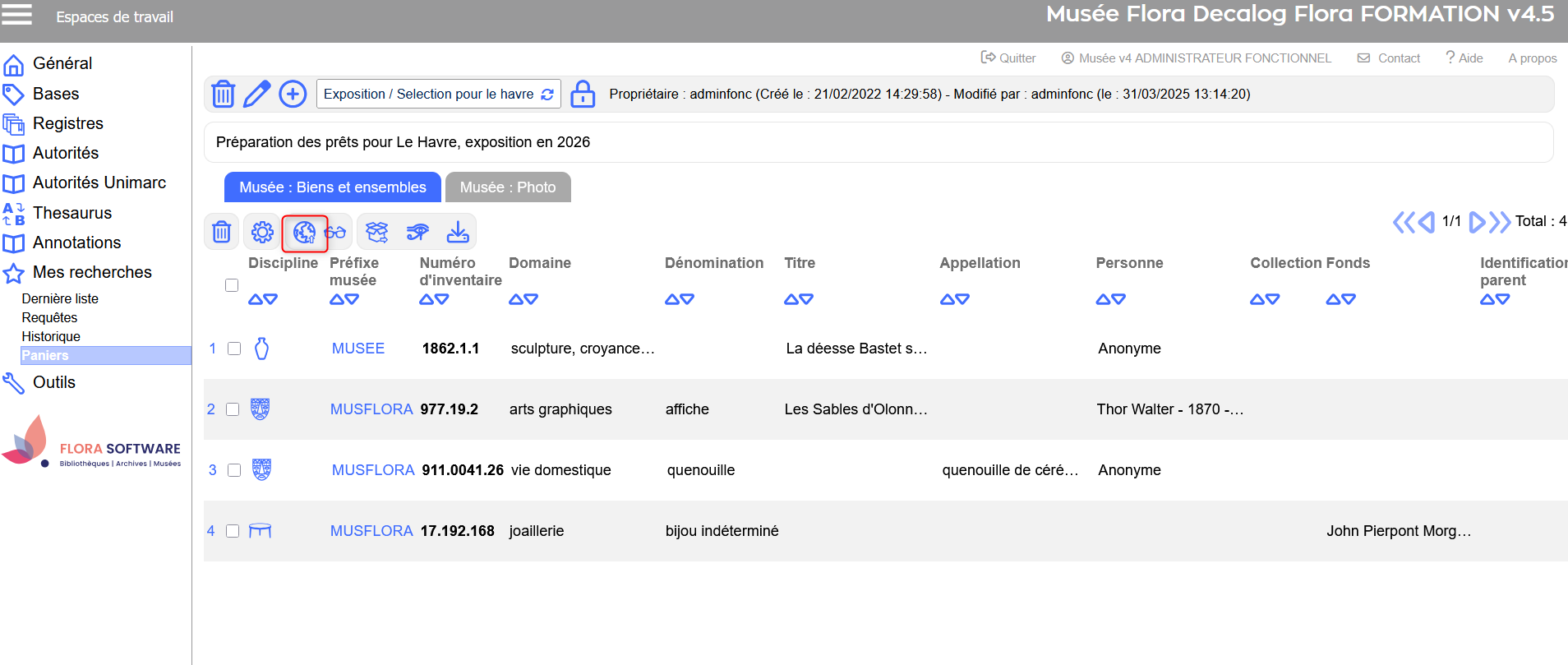Click the Quitter link to log out

tap(1008, 58)
